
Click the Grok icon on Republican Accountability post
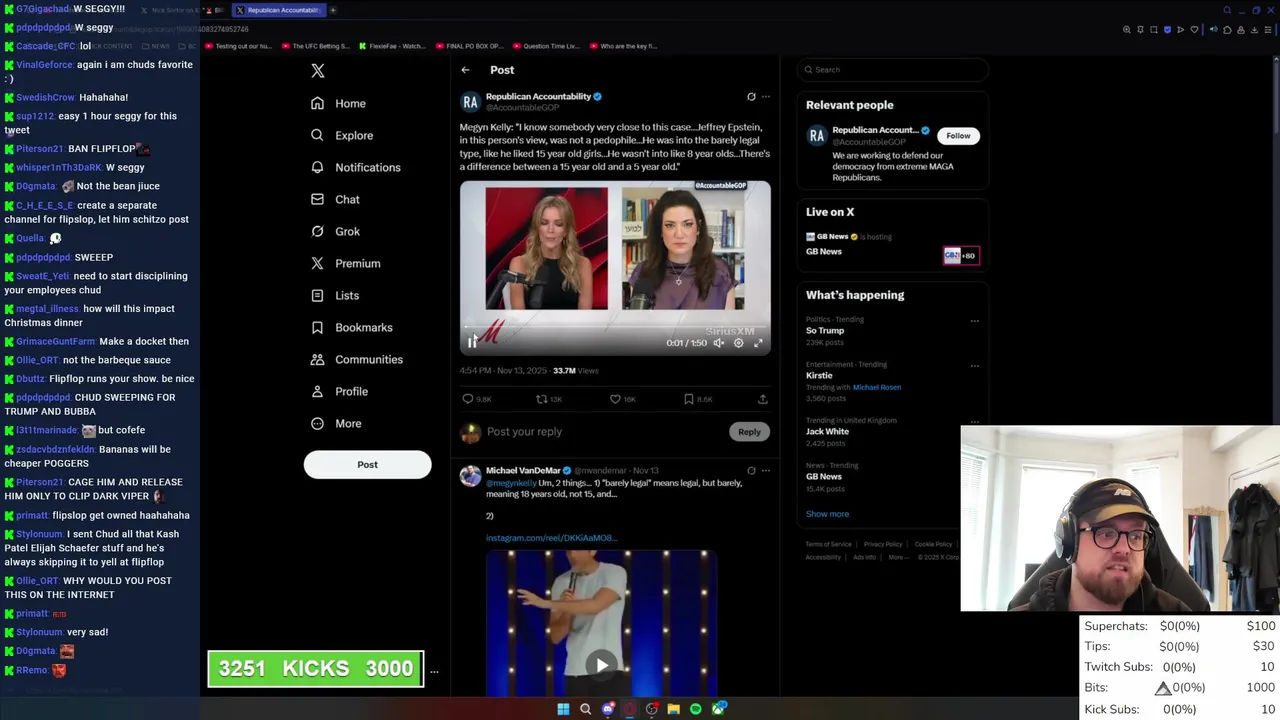[x=751, y=97]
